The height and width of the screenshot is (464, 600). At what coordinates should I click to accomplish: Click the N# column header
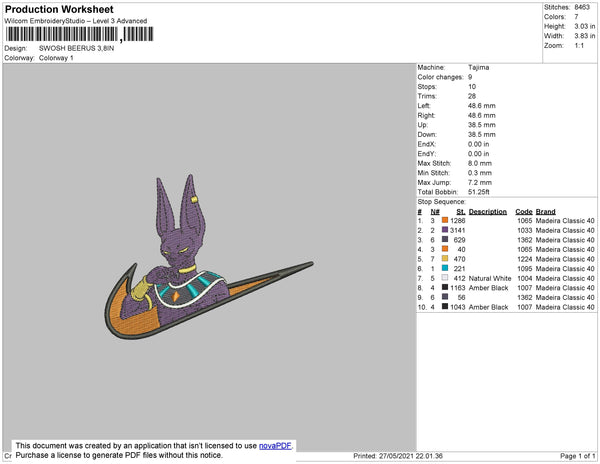coord(435,211)
